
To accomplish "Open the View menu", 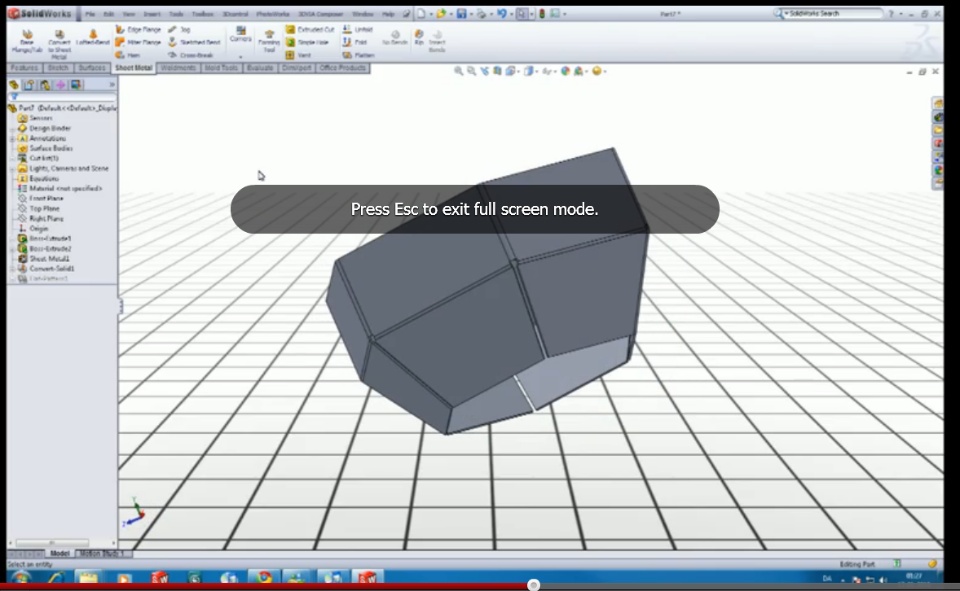I will coord(129,13).
